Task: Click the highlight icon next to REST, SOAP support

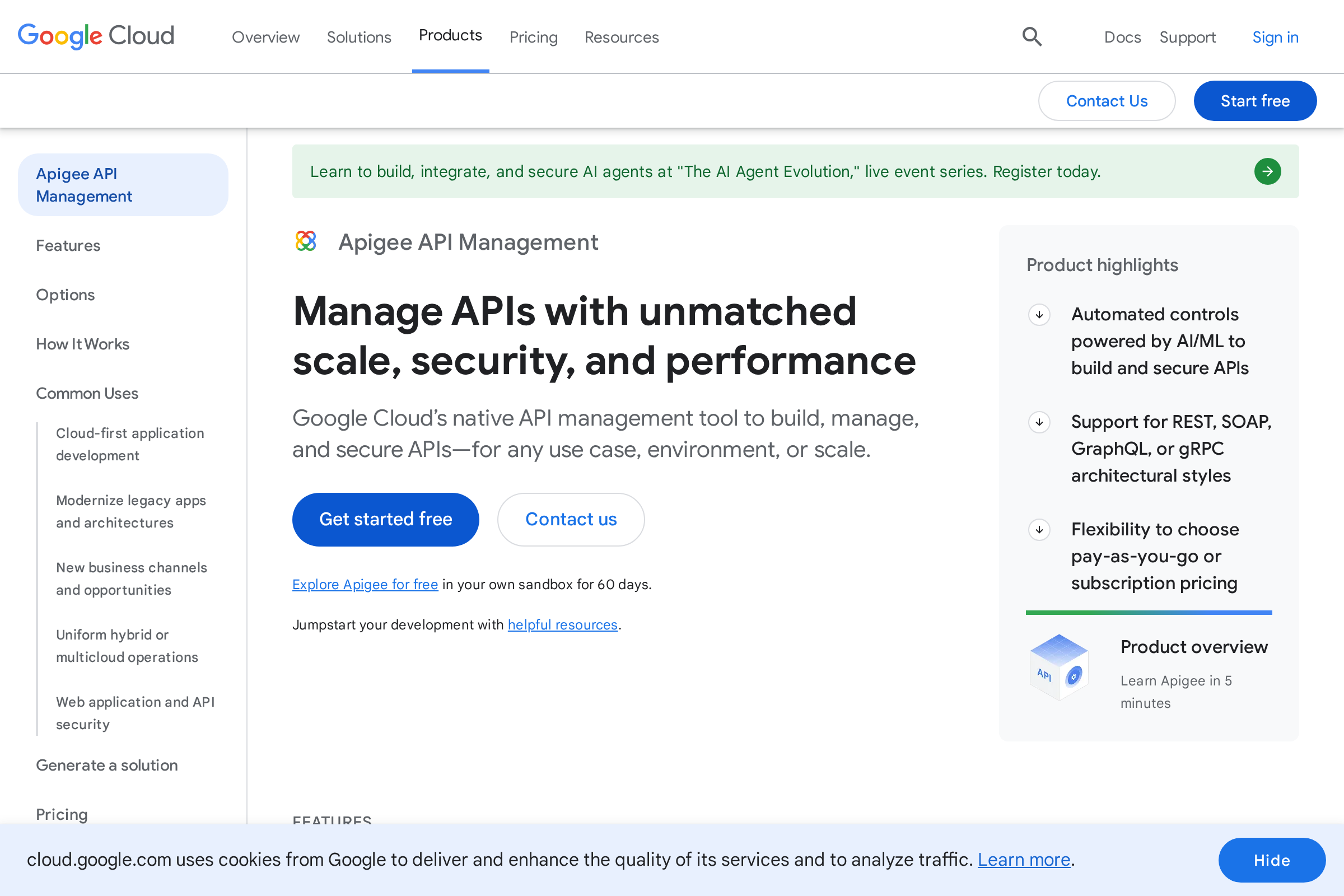Action: 1039,422
